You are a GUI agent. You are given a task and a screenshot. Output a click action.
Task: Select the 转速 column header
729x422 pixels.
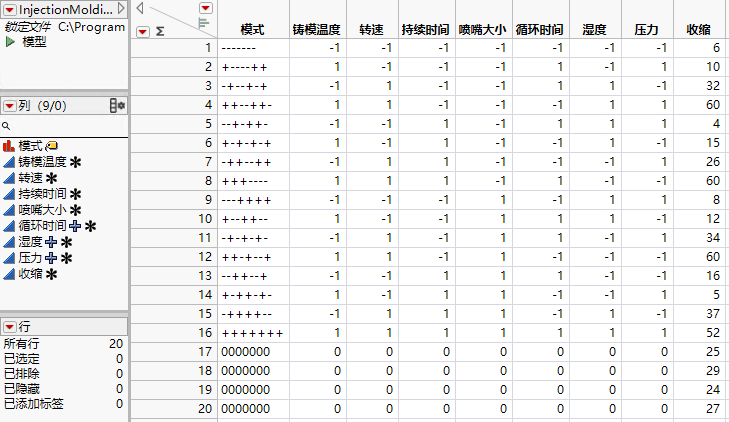tap(371, 30)
